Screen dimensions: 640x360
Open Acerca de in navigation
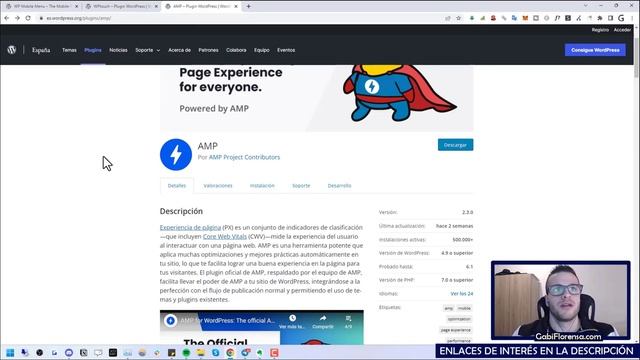pos(179,50)
